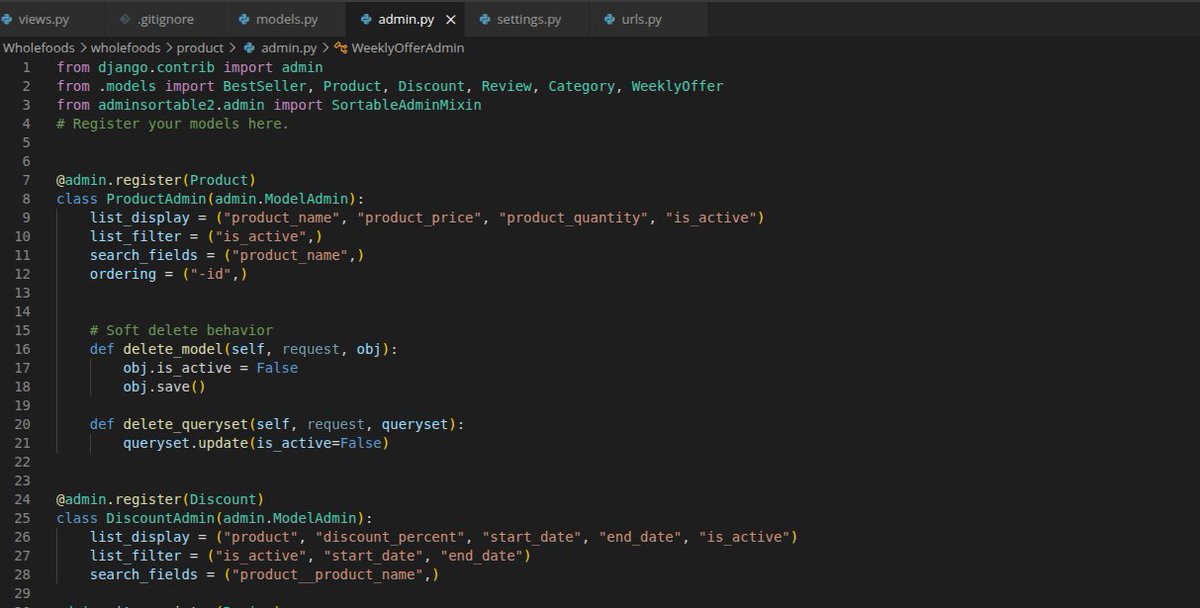Click WeeklyOffer in the models import
Screen dimensions: 1200x608
click(x=677, y=86)
